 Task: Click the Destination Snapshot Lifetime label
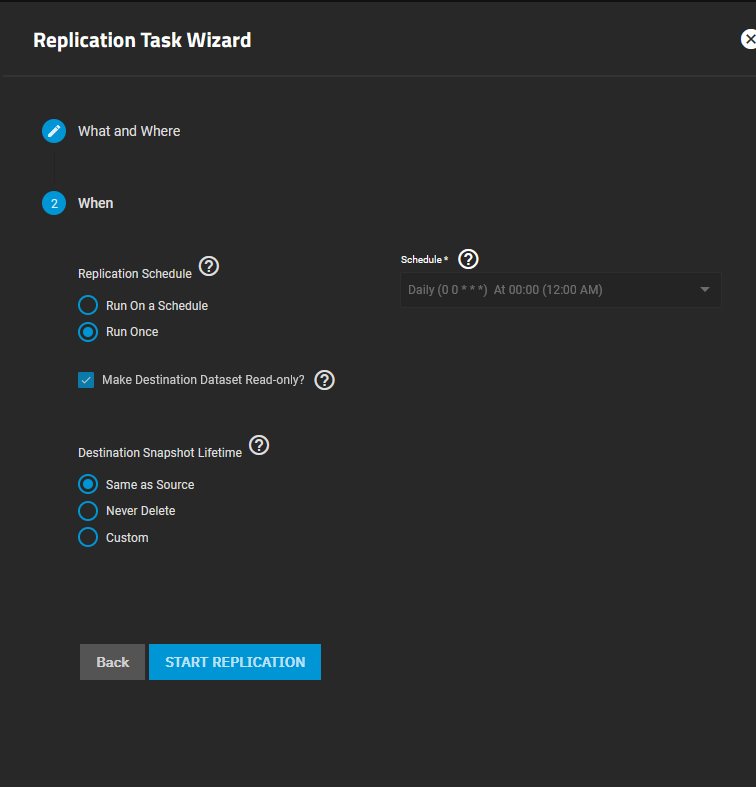click(x=160, y=453)
